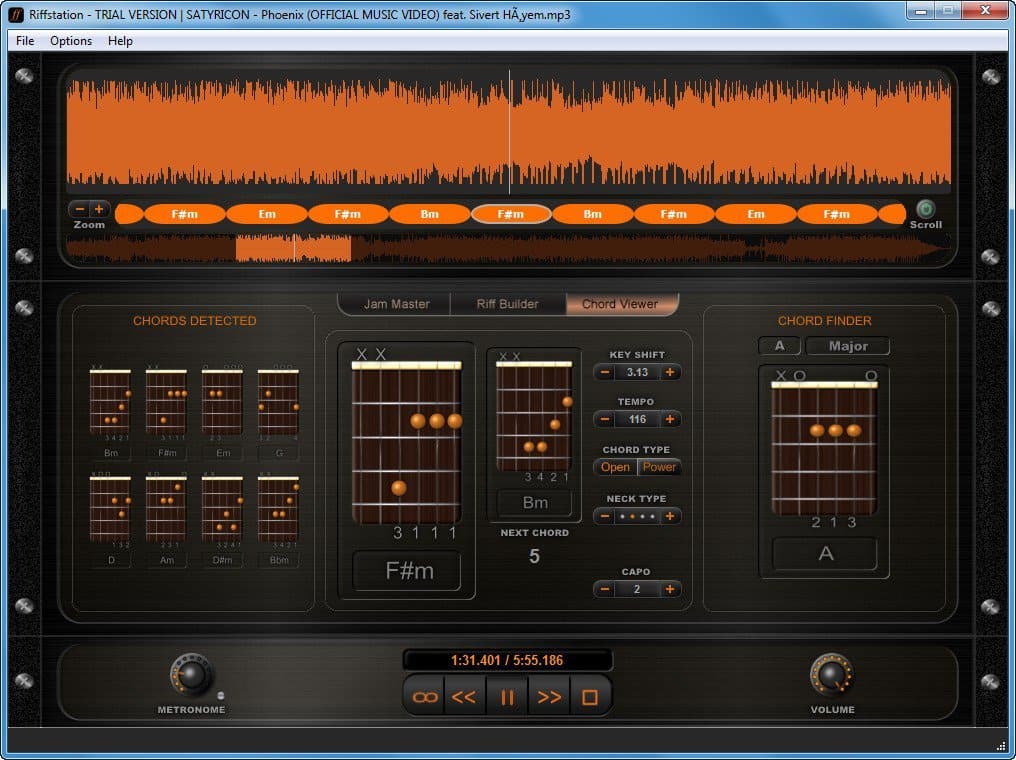The image size is (1016, 760).
Task: Open the Options menu
Action: click(x=70, y=41)
